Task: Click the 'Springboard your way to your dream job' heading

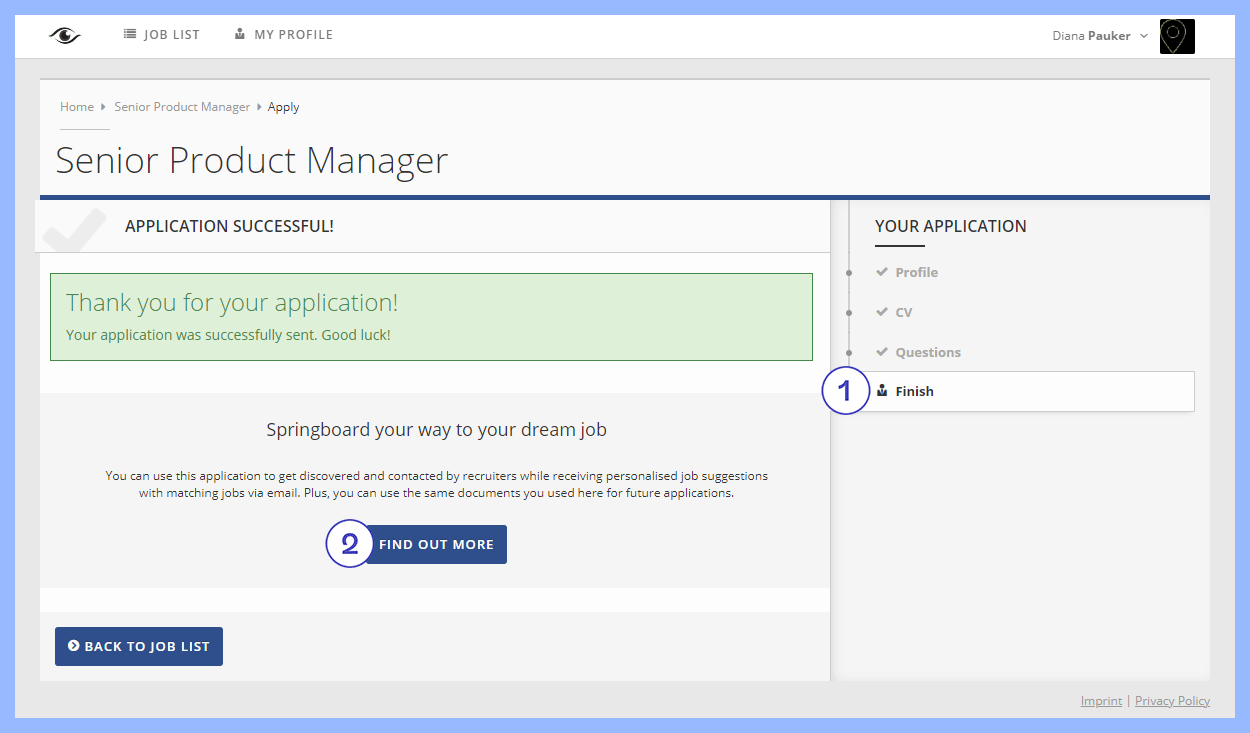Action: [436, 430]
